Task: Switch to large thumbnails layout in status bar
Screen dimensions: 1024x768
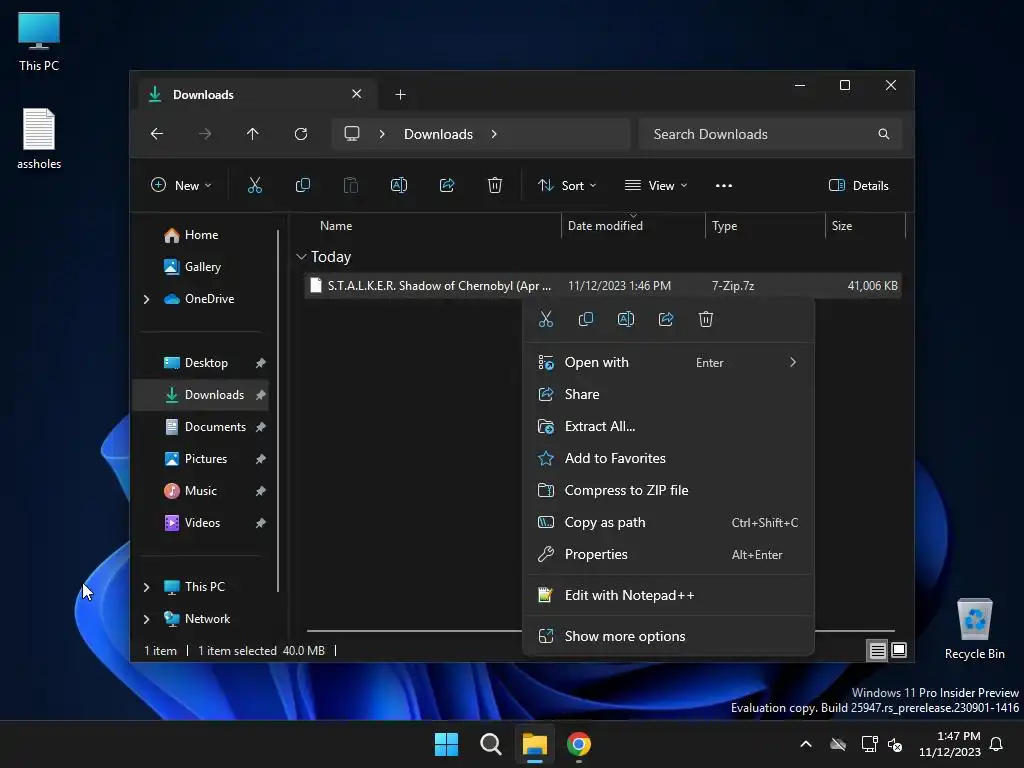Action: click(899, 650)
